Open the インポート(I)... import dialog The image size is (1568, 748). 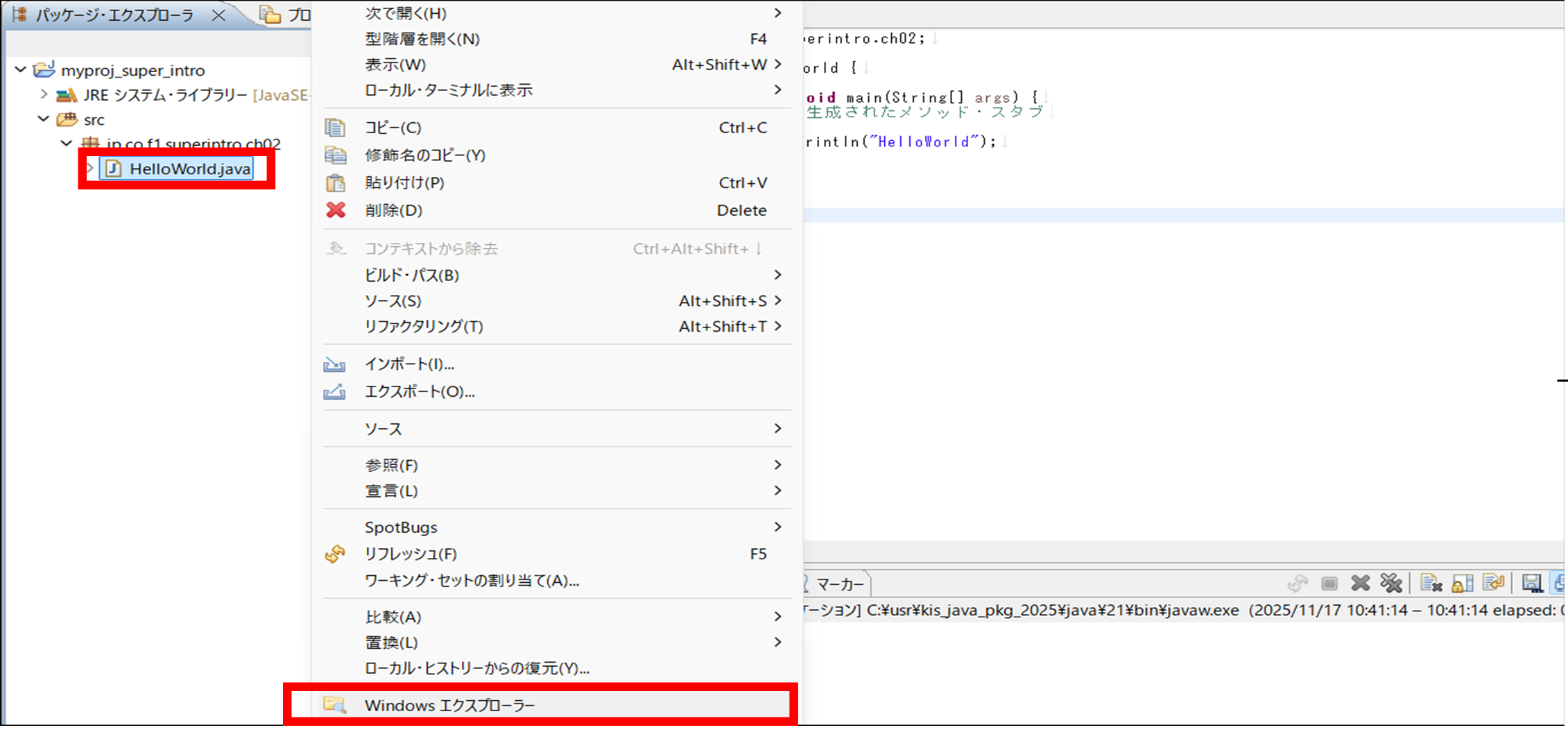click(x=409, y=364)
